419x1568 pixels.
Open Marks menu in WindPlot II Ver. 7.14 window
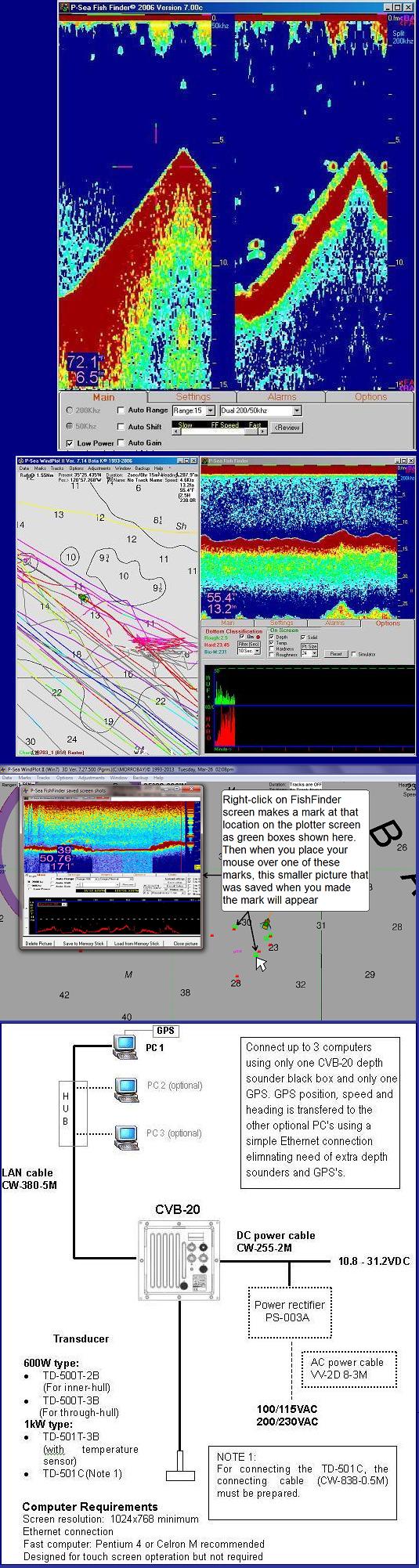[x=39, y=468]
